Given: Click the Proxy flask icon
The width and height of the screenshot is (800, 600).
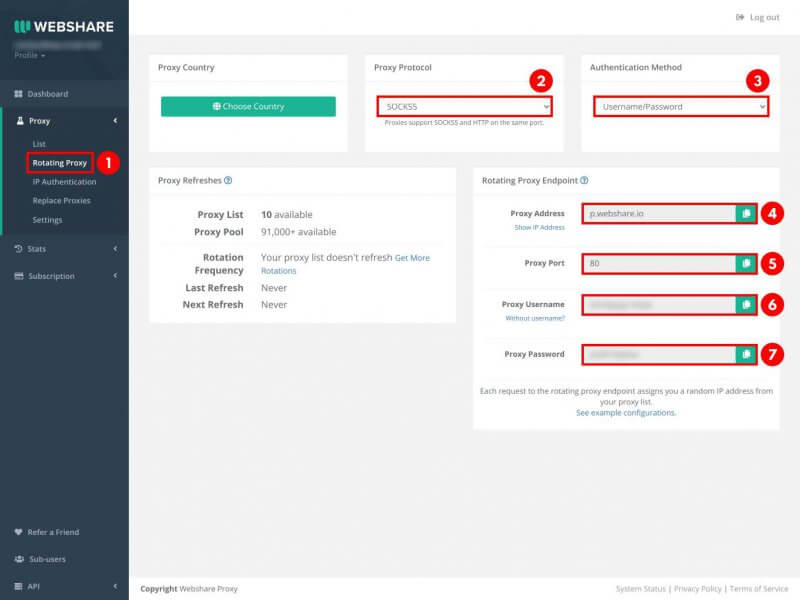Looking at the screenshot, I should click(20, 121).
